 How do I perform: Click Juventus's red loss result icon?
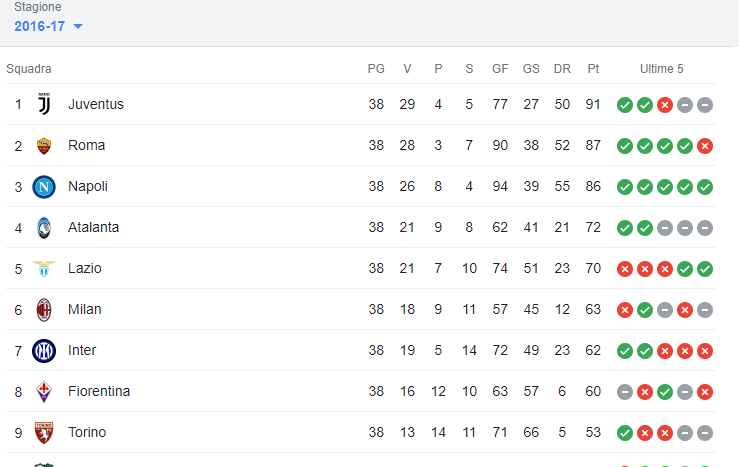[665, 105]
